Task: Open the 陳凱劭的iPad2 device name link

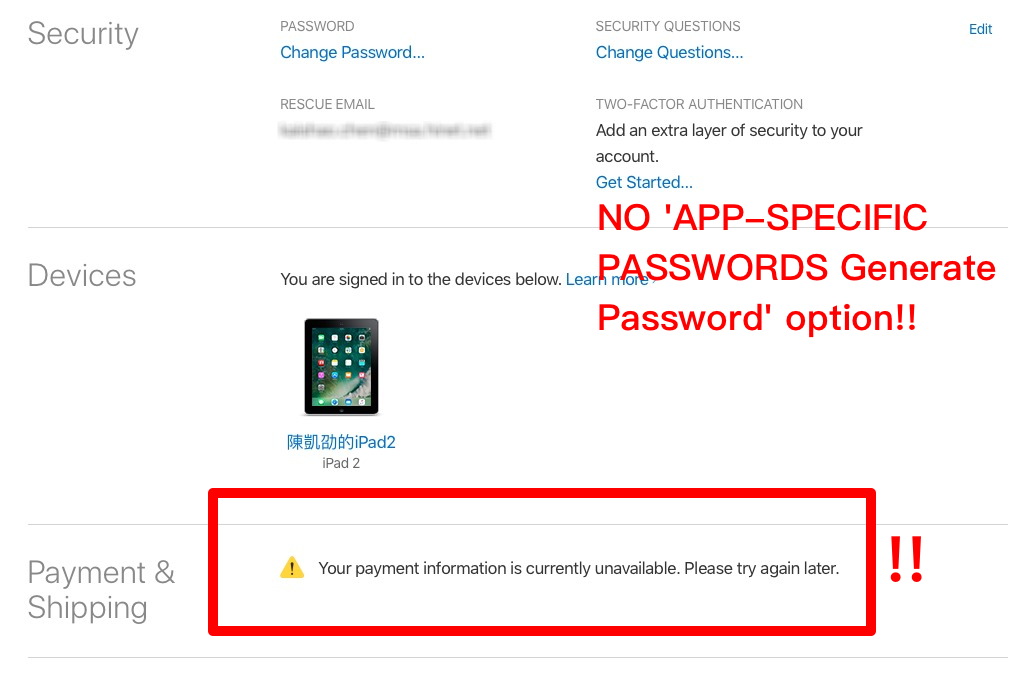Action: point(341,442)
